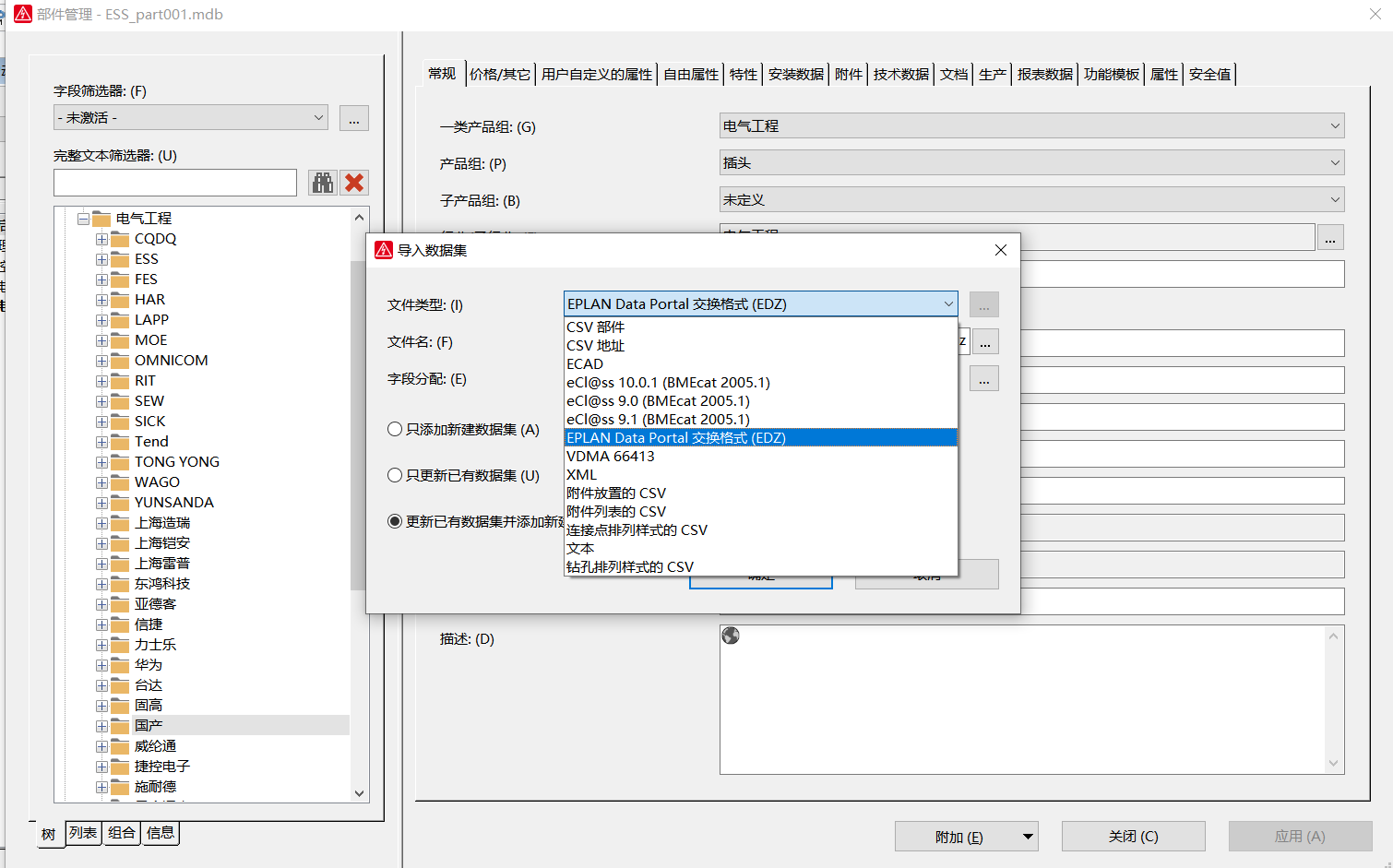
Task: Click ellipsis button next to field assignment
Action: click(x=984, y=379)
